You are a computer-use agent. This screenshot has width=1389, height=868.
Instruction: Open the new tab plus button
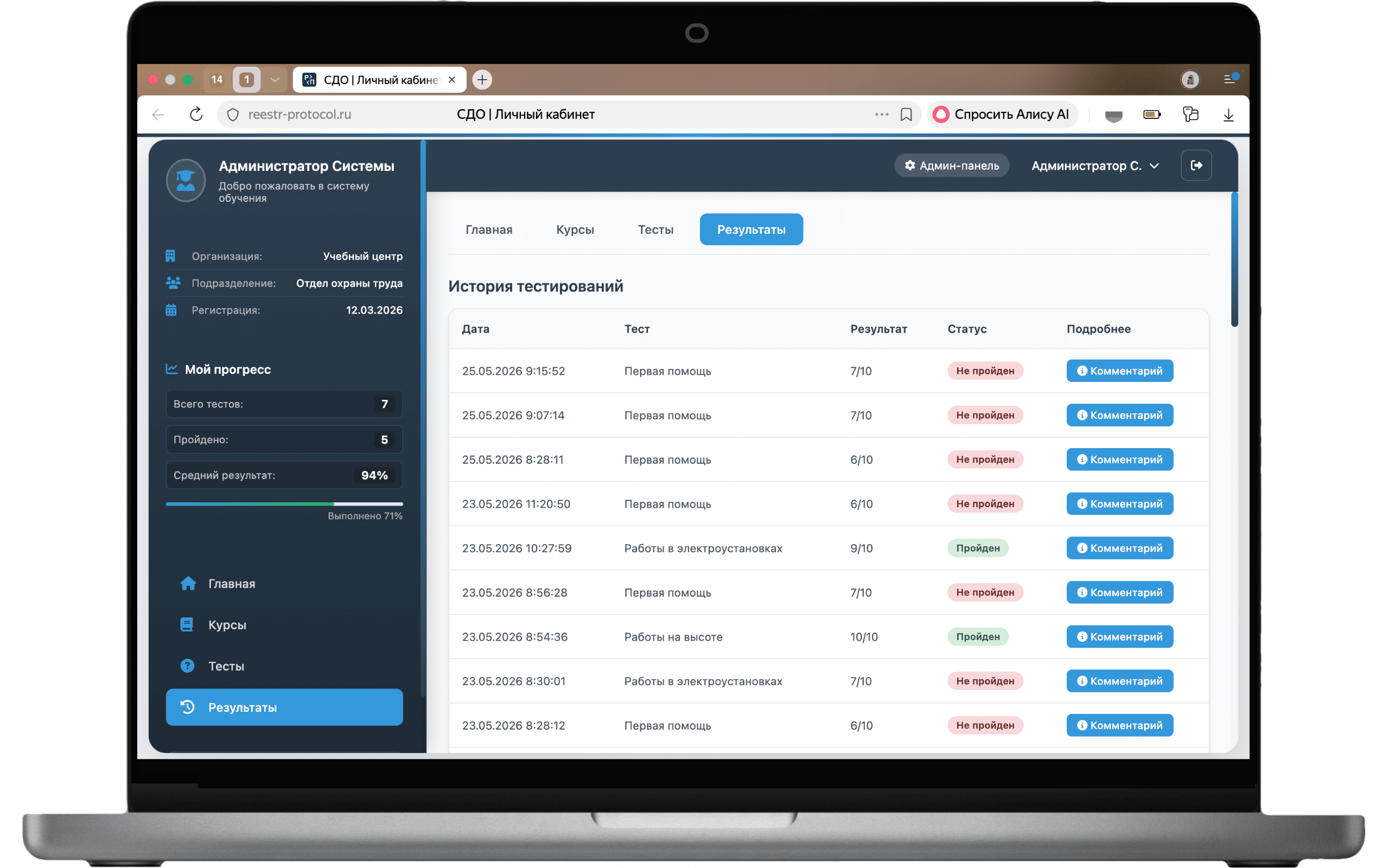(x=482, y=80)
